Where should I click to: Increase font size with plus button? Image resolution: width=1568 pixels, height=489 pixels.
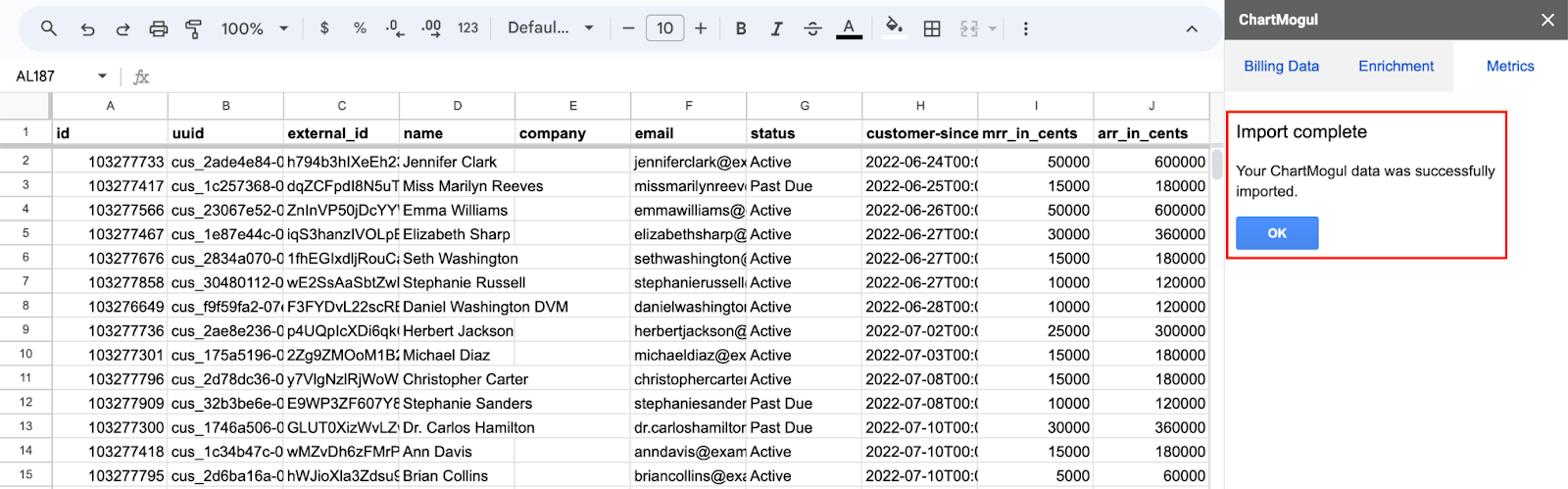(x=701, y=28)
